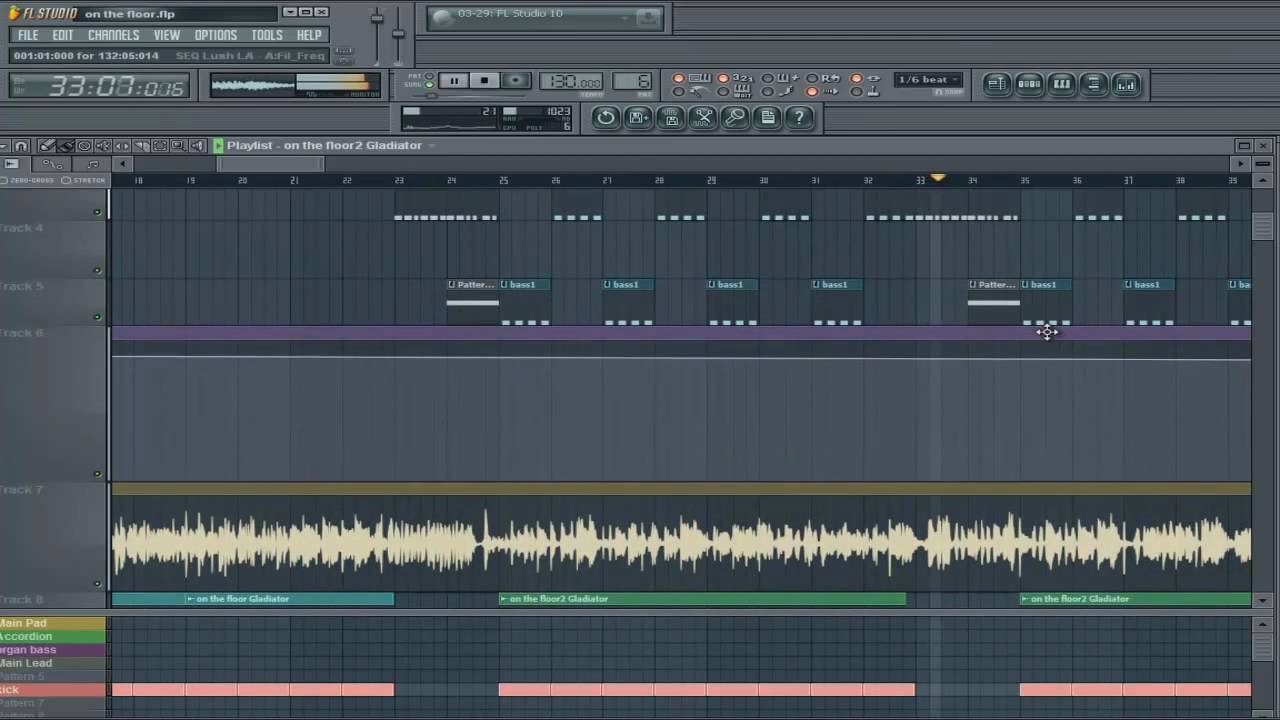The image size is (1280, 720).
Task: Toggle playlist magnet snap icon
Action: pos(21,146)
